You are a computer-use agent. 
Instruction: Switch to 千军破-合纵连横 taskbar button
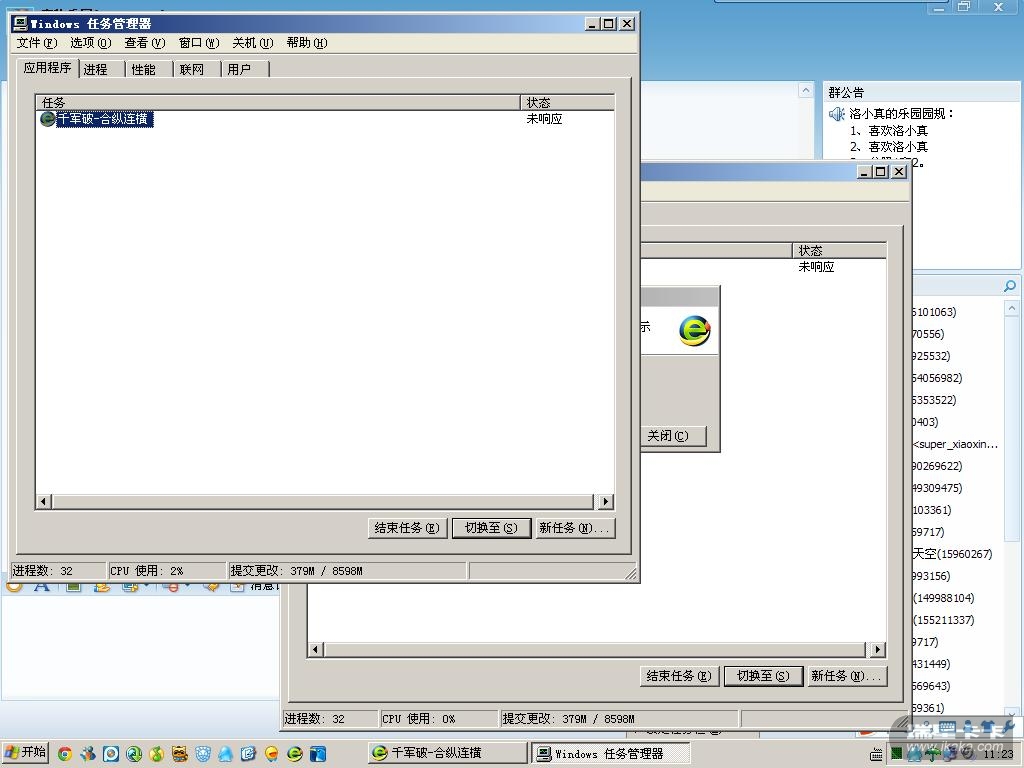point(447,753)
